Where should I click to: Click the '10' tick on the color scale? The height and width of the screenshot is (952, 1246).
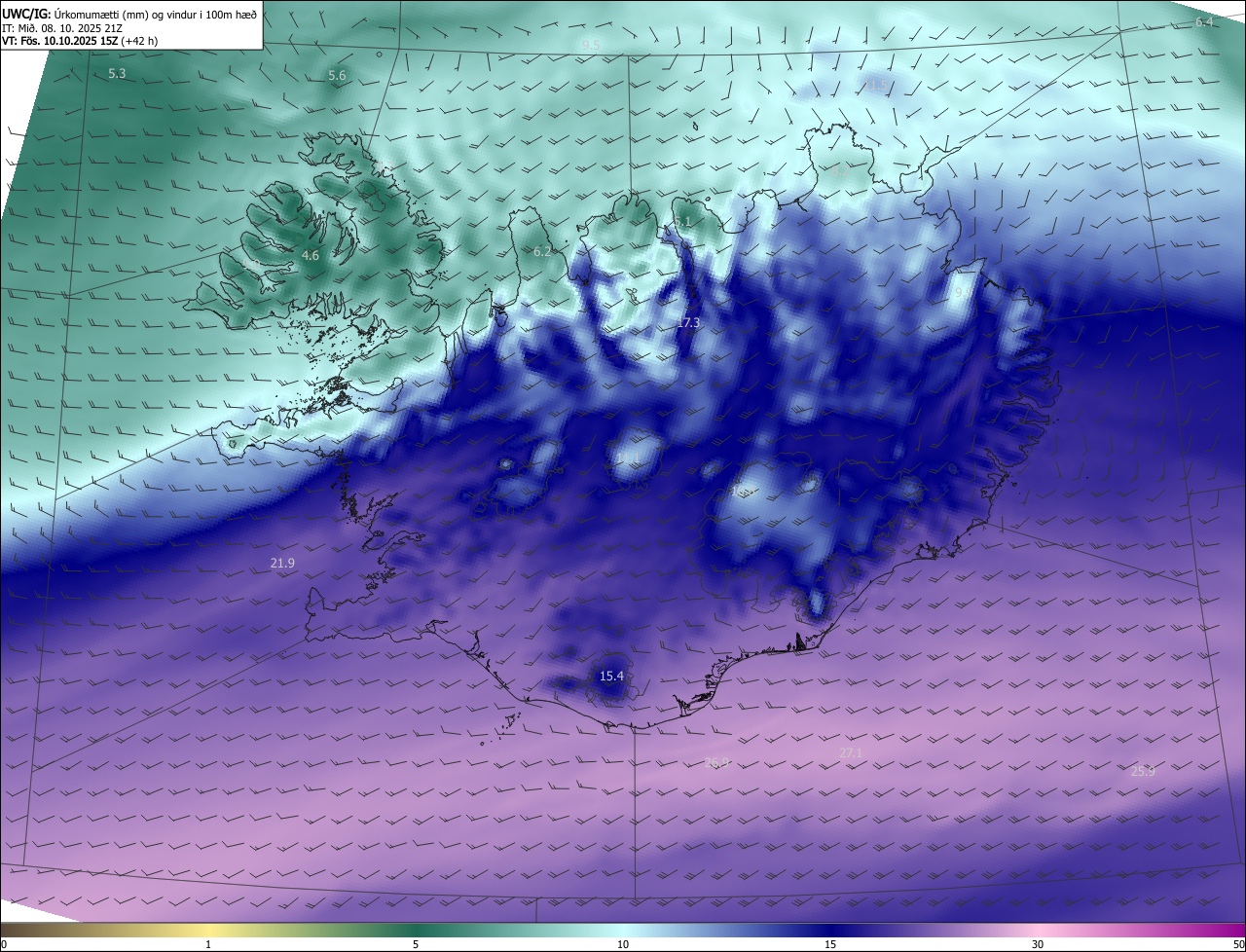click(623, 944)
